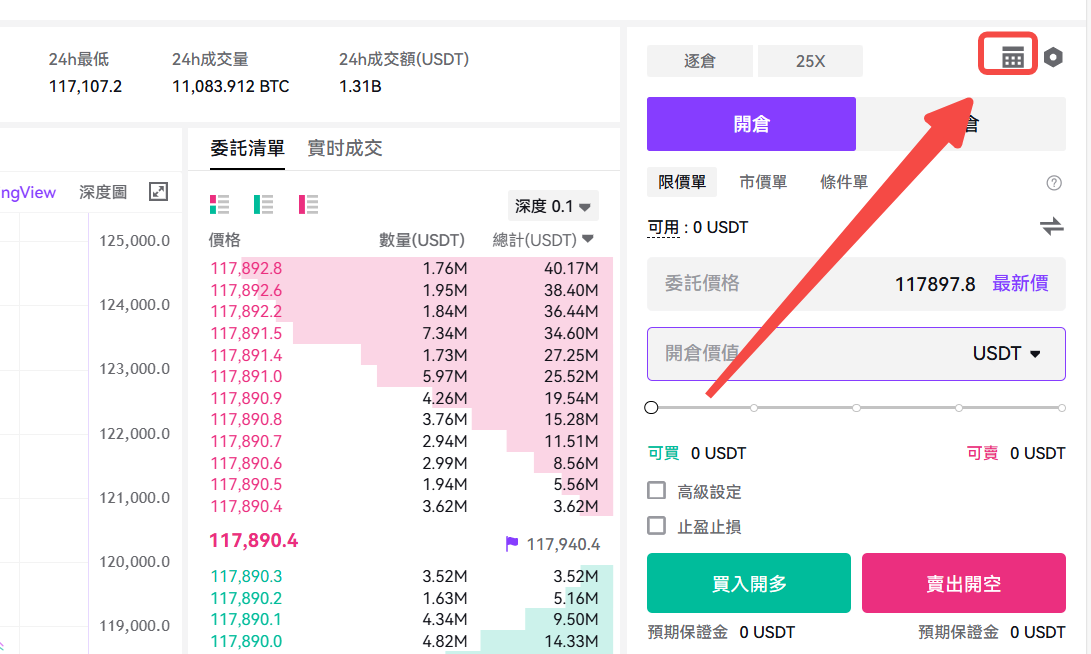1091x654 pixels.
Task: Open 深度 0.1 dropdown
Action: (553, 206)
